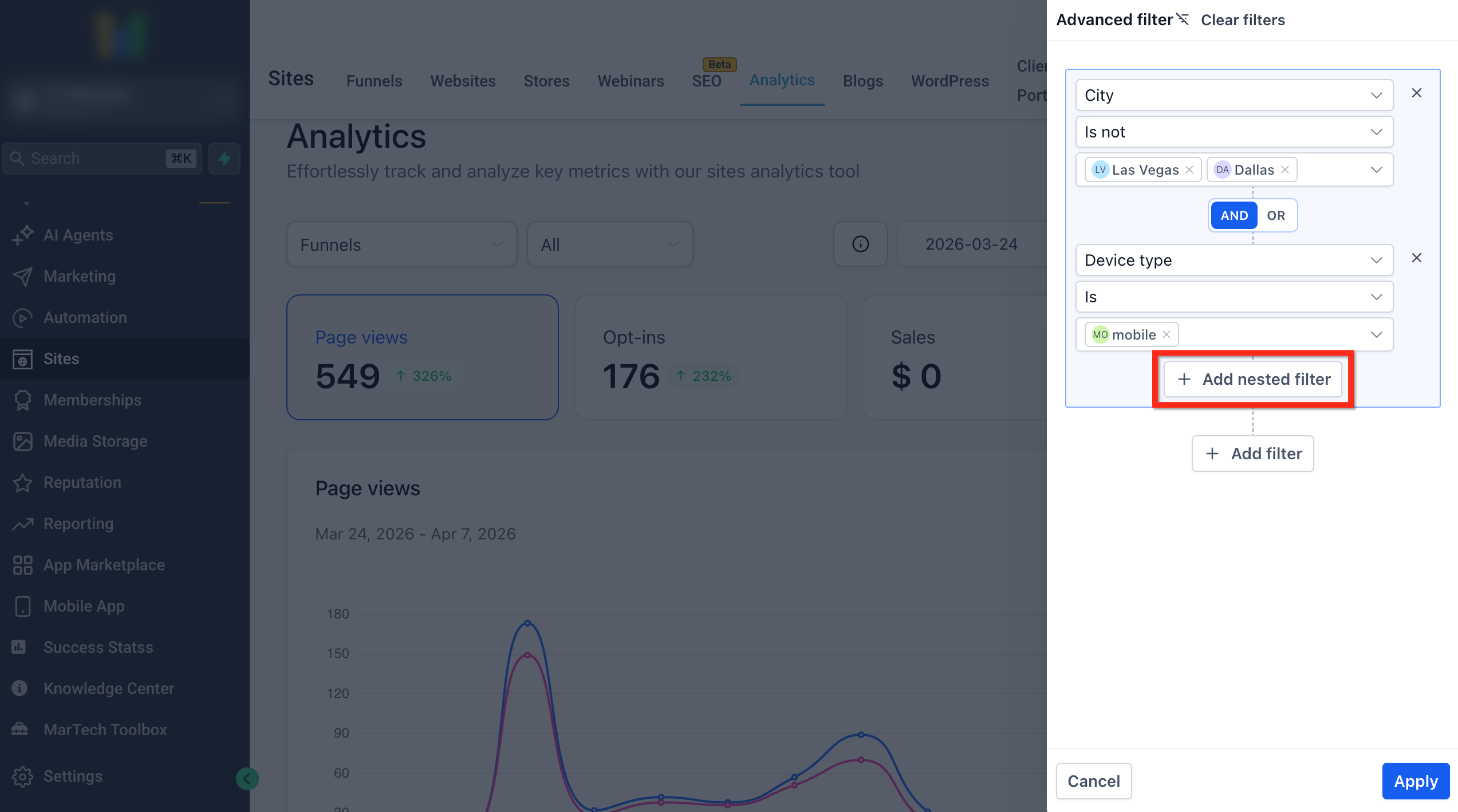Viewport: 1458px width, 812px height.
Task: Open the City field dropdown
Action: coord(1234,95)
